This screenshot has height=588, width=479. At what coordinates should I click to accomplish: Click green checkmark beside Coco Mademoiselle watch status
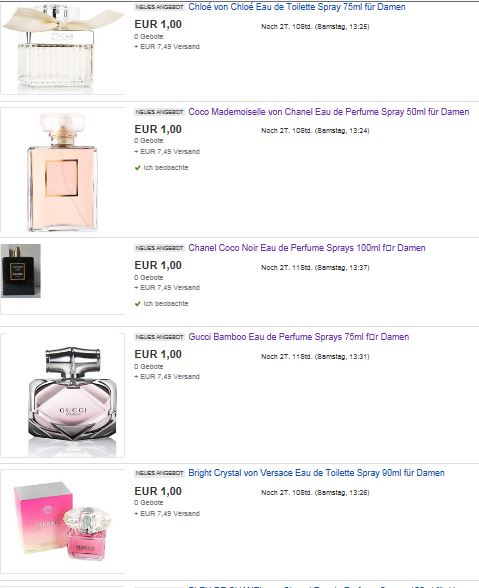pos(137,168)
